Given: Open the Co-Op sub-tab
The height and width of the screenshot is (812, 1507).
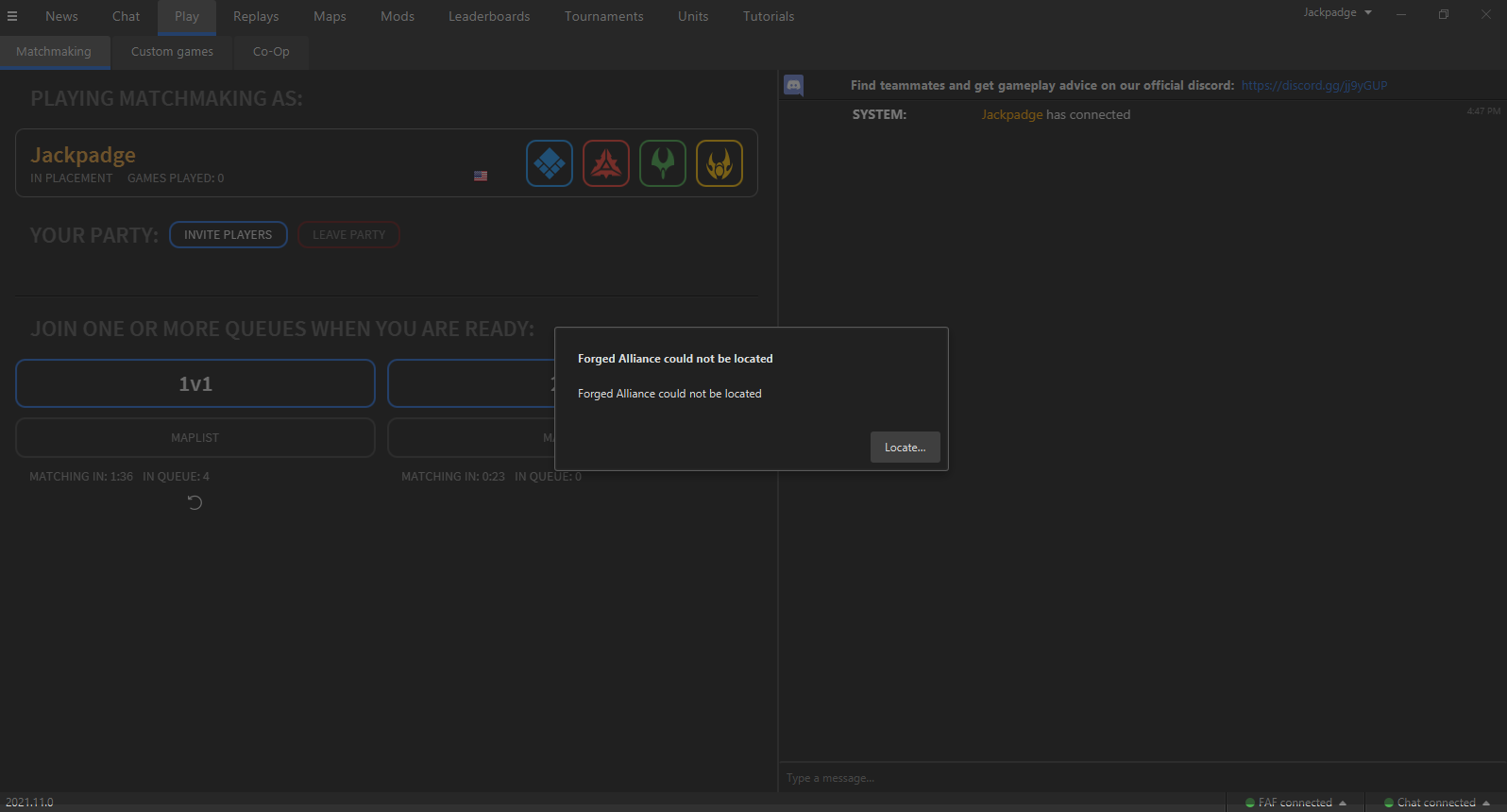Looking at the screenshot, I should (271, 52).
